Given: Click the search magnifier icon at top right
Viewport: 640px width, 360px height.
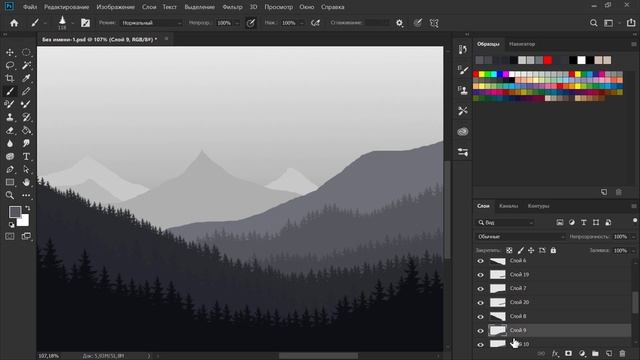Looking at the screenshot, I should click(x=593, y=23).
